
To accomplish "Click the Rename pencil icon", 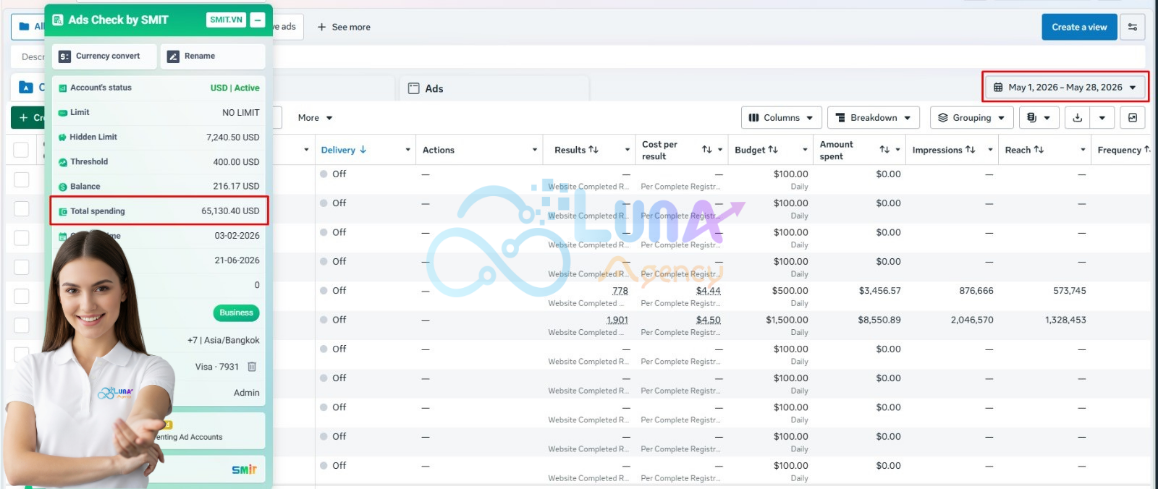I will pos(173,56).
